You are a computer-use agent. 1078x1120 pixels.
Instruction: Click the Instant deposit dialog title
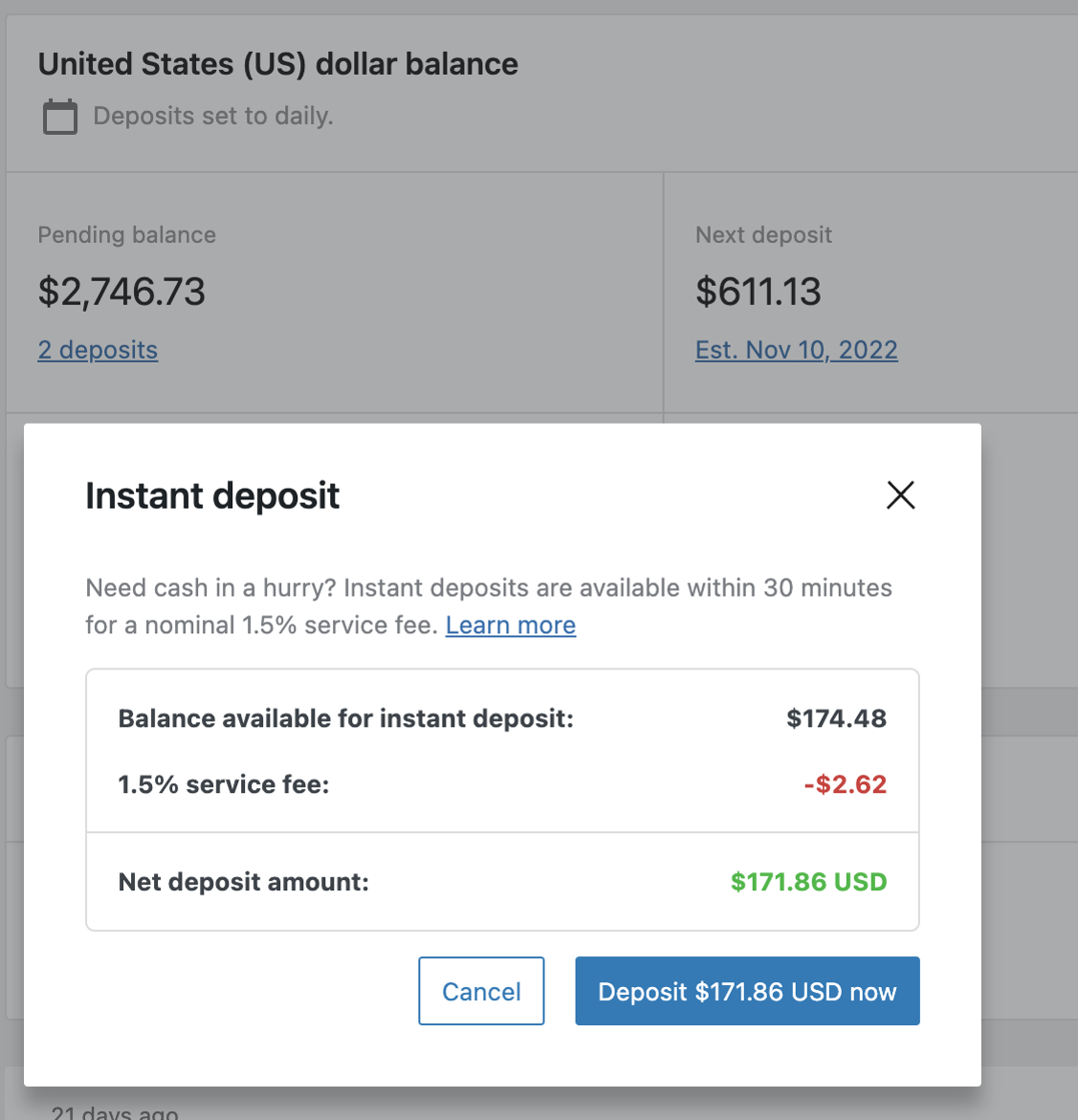pyautogui.click(x=212, y=495)
